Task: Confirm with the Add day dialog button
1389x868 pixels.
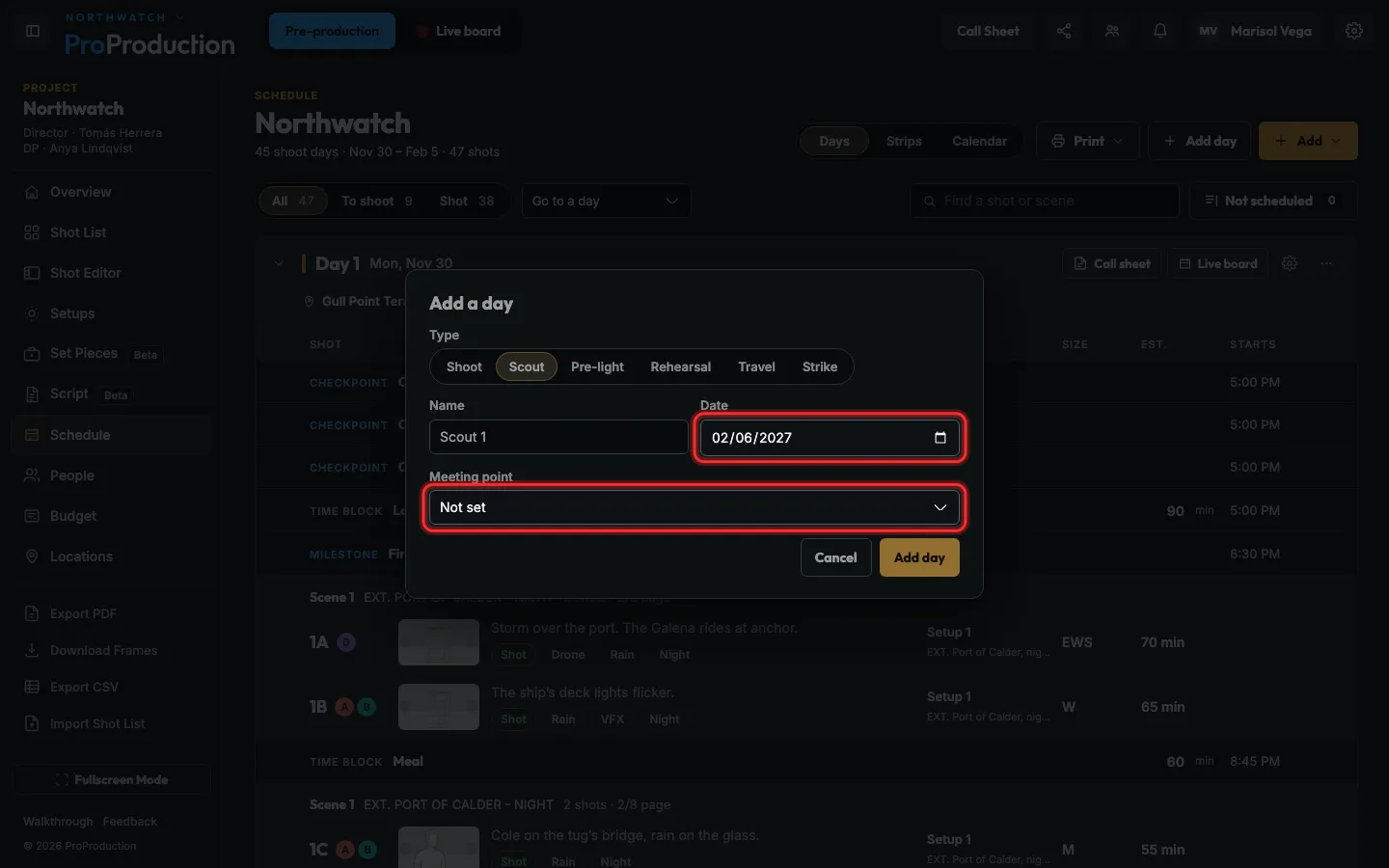Action: click(919, 557)
